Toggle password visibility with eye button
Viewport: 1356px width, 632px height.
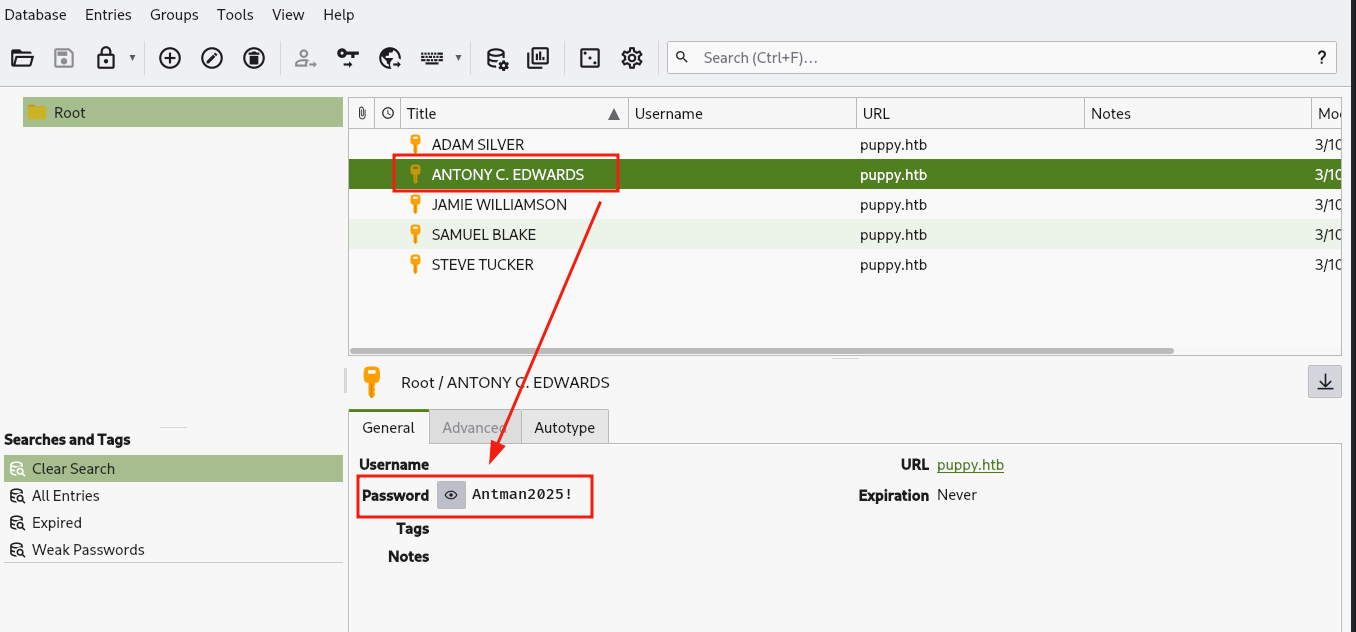tap(451, 495)
